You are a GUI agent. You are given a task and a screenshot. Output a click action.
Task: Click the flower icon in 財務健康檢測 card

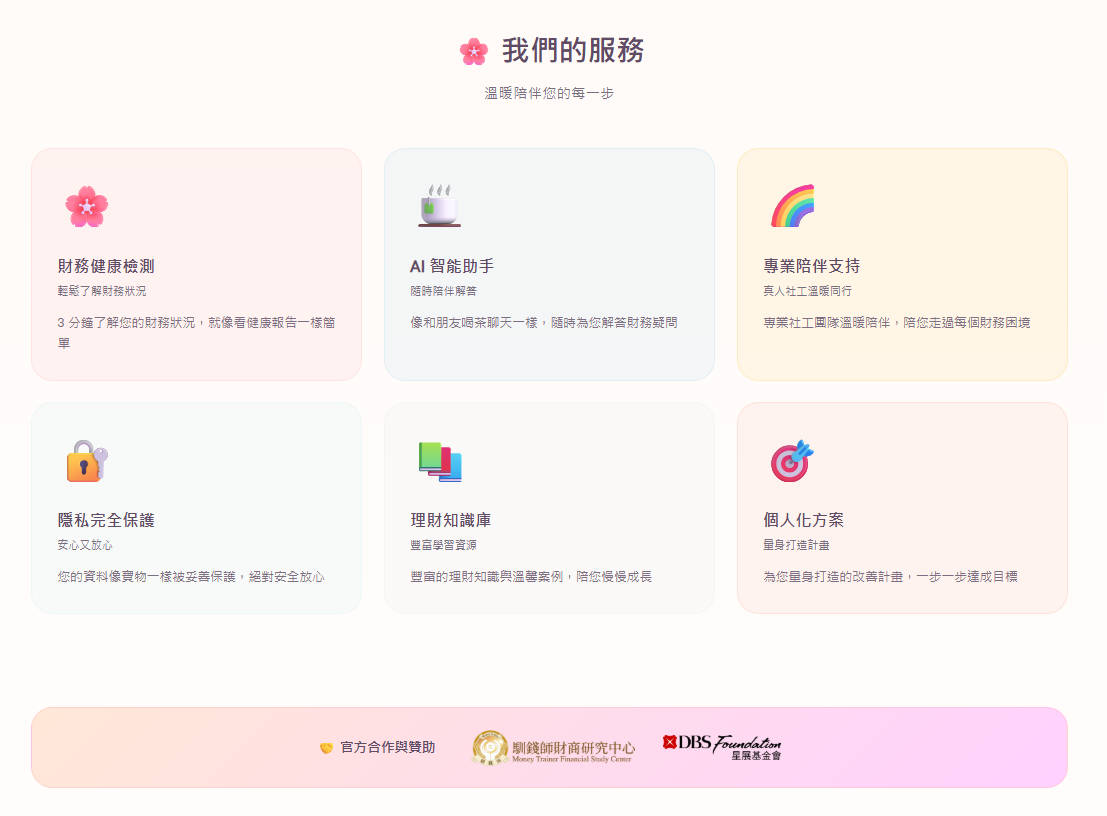(x=86, y=207)
